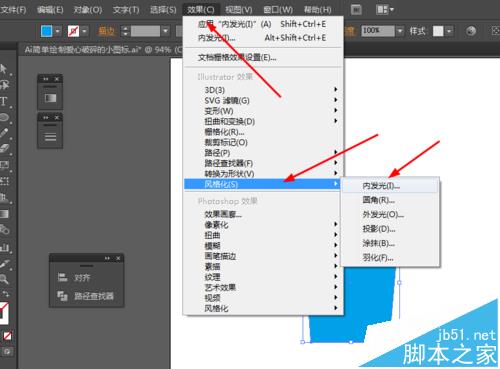Viewport: 500px width, 369px height.
Task: Click the Recolor Artwork wheel icon
Action: 471,31
